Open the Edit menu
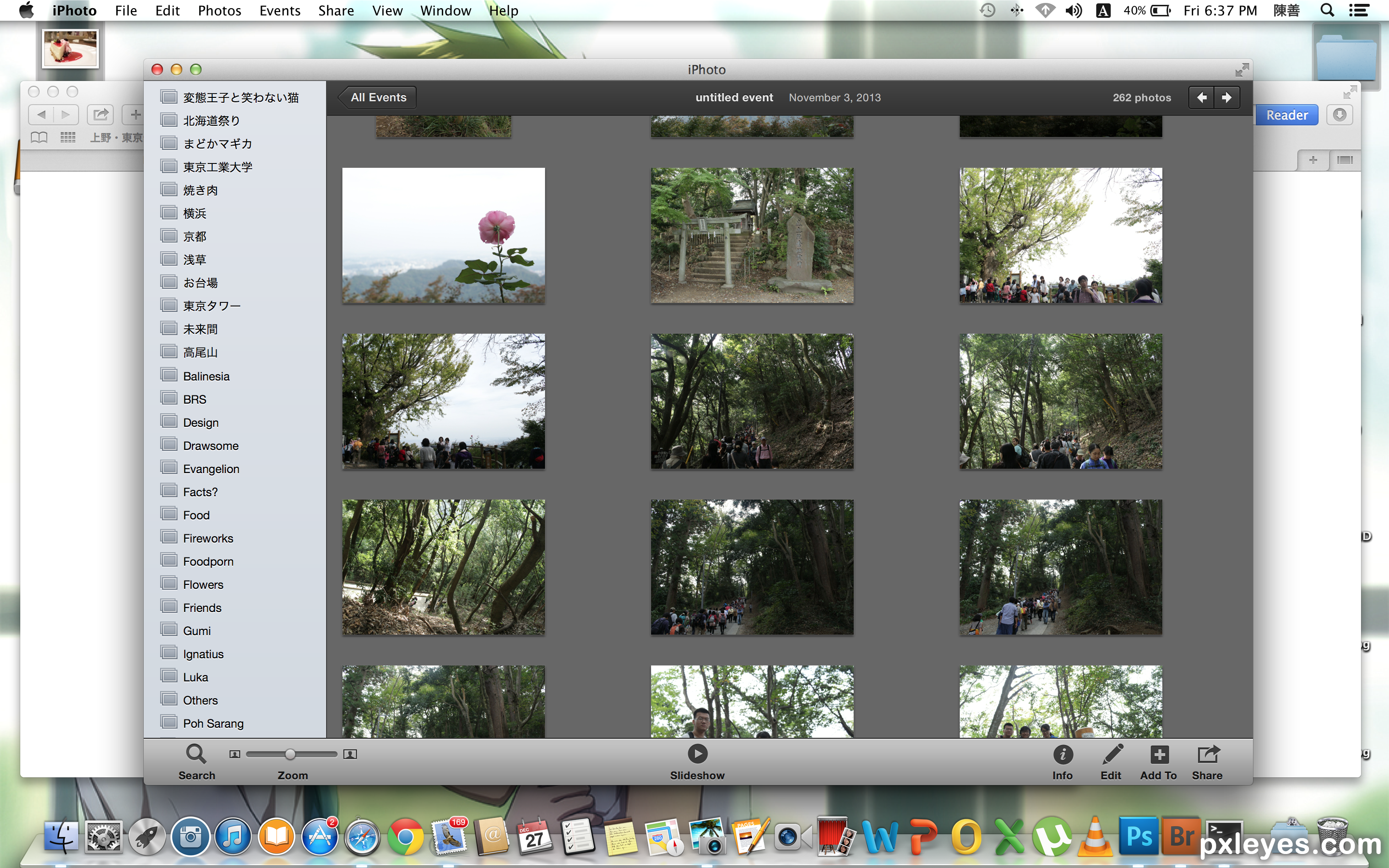Screen dimensions: 1389x868 click(x=168, y=10)
